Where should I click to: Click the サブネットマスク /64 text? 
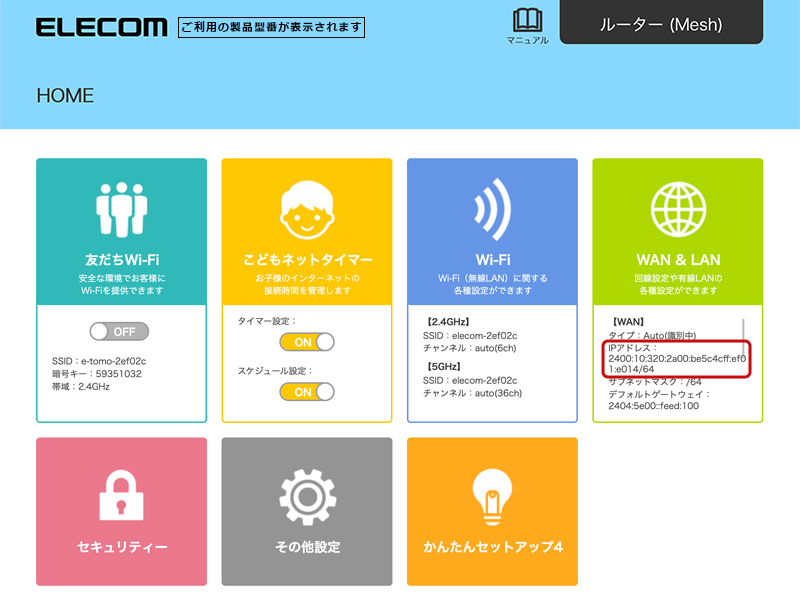pyautogui.click(x=655, y=382)
